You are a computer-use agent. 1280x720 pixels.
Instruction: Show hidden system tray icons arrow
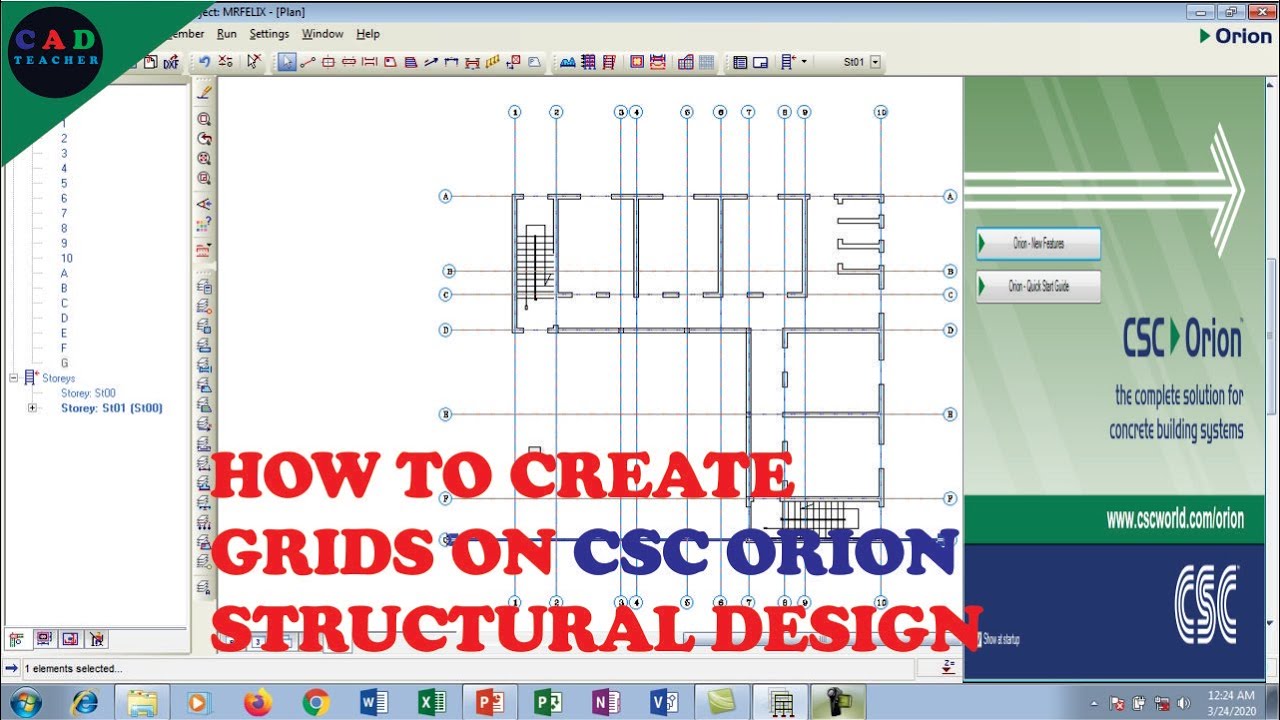(1094, 703)
